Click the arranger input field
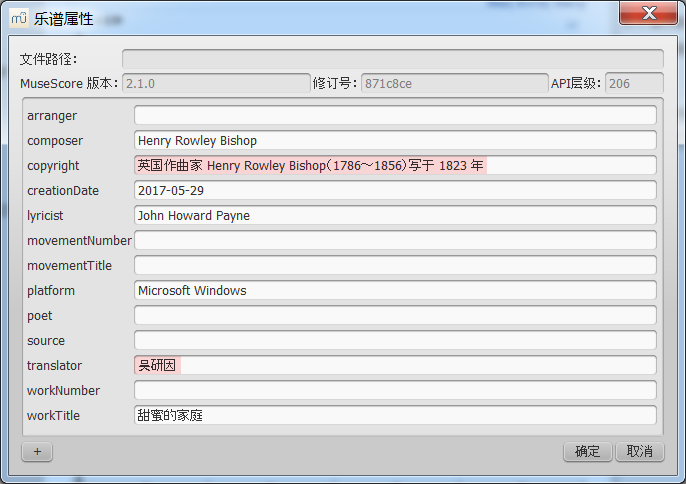 point(395,116)
